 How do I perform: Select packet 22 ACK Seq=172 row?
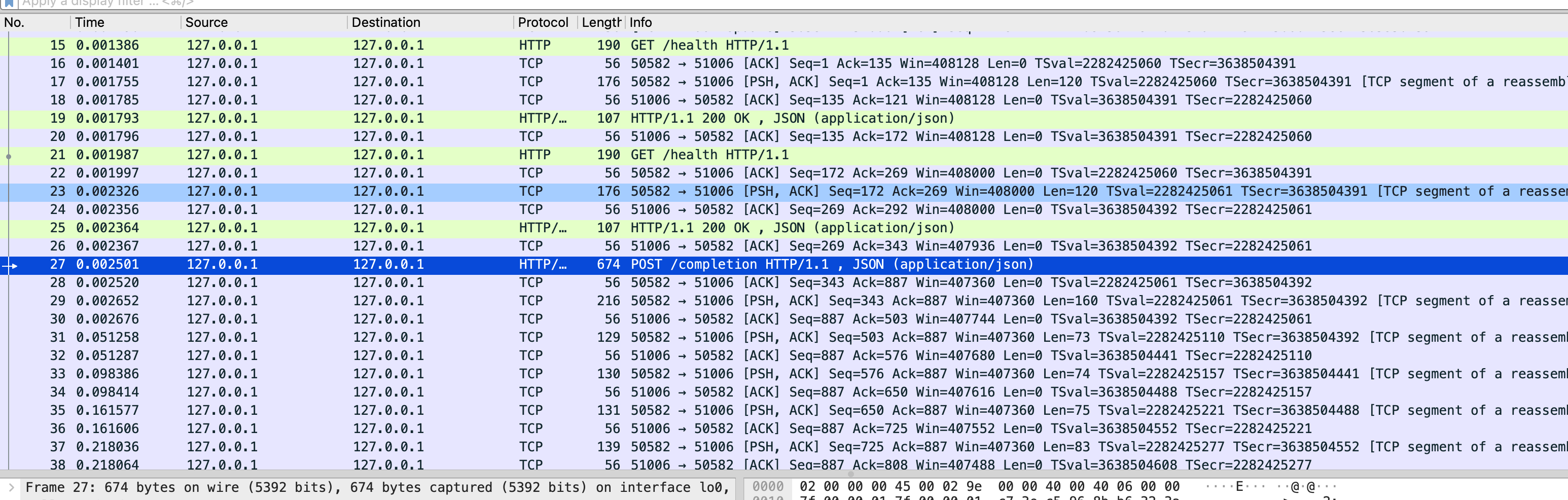pyautogui.click(x=784, y=173)
